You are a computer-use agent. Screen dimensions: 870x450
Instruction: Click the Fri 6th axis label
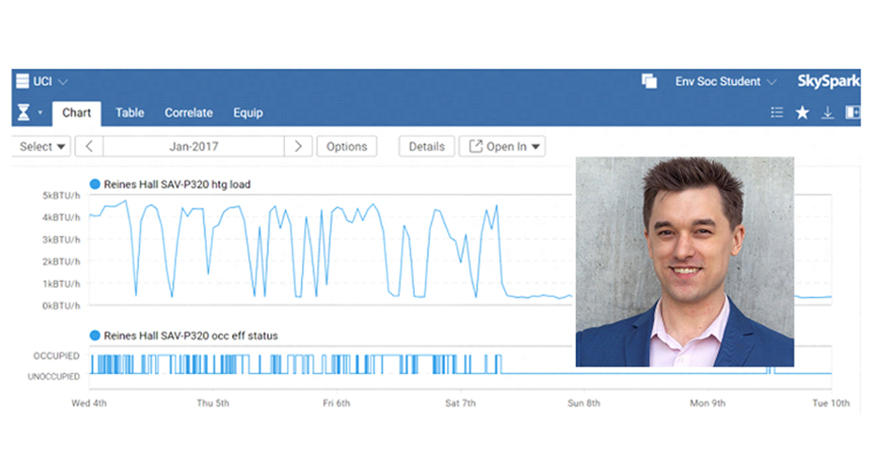336,403
